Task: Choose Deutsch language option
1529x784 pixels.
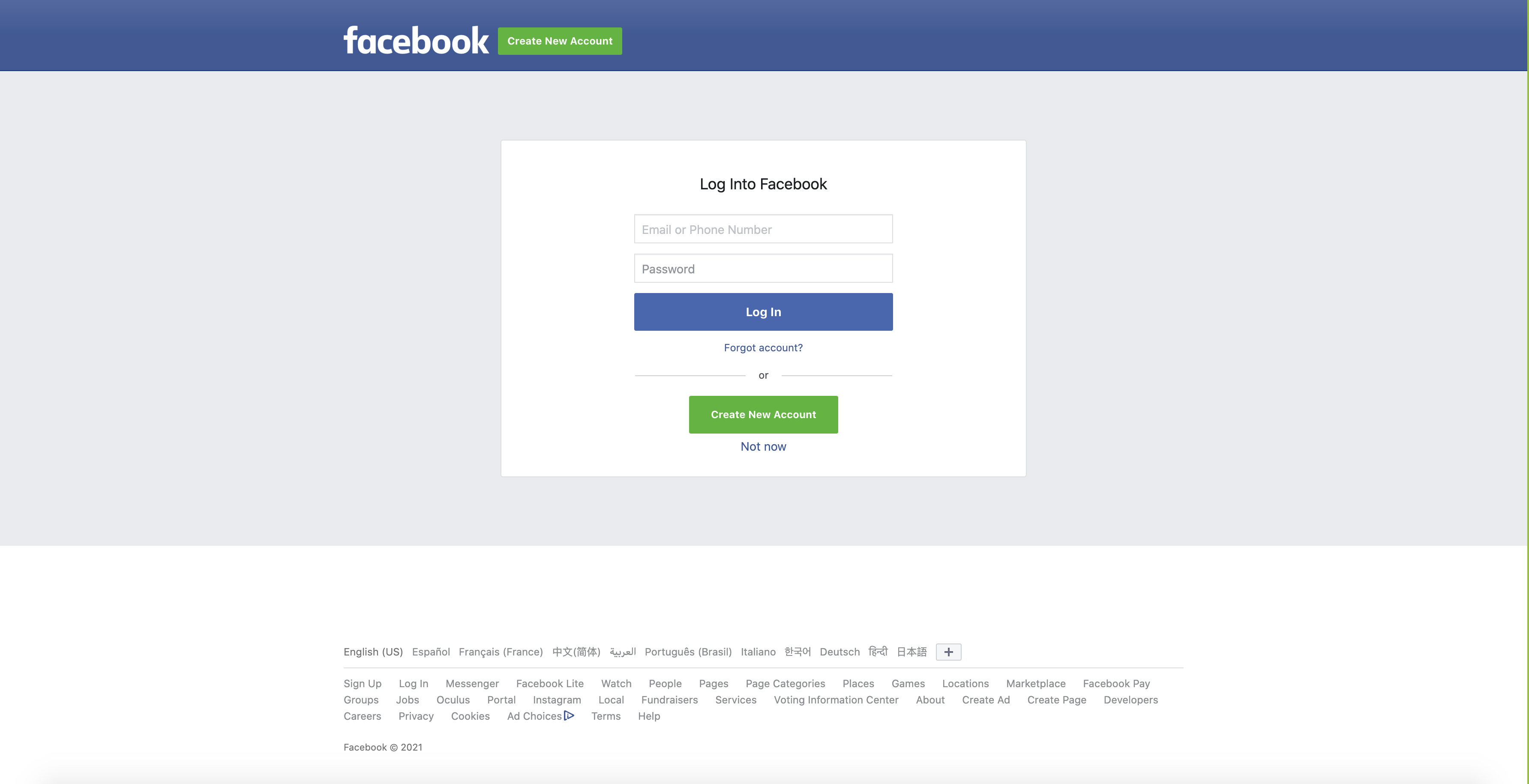Action: pyautogui.click(x=839, y=652)
